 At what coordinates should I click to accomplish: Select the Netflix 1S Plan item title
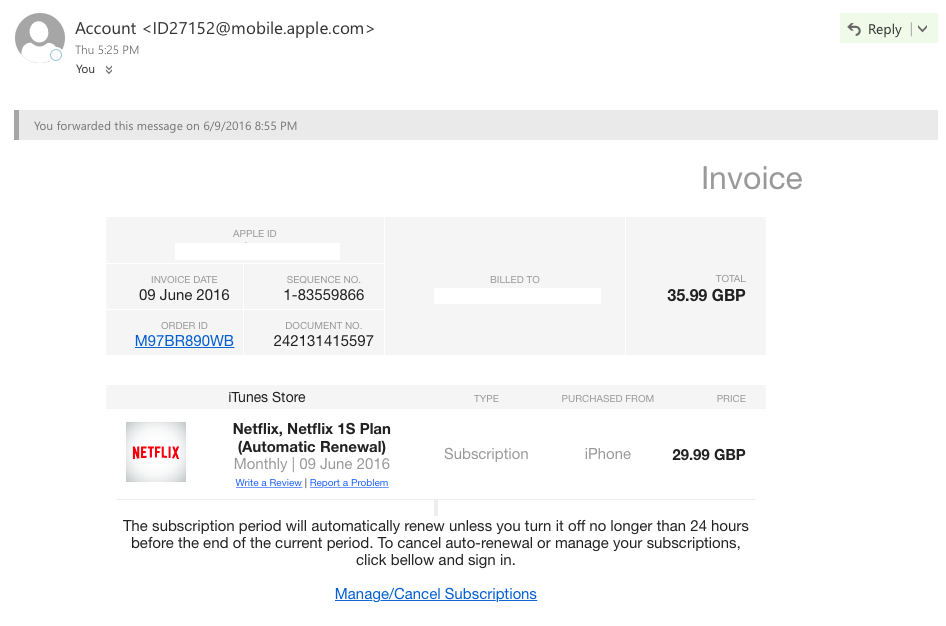[312, 438]
